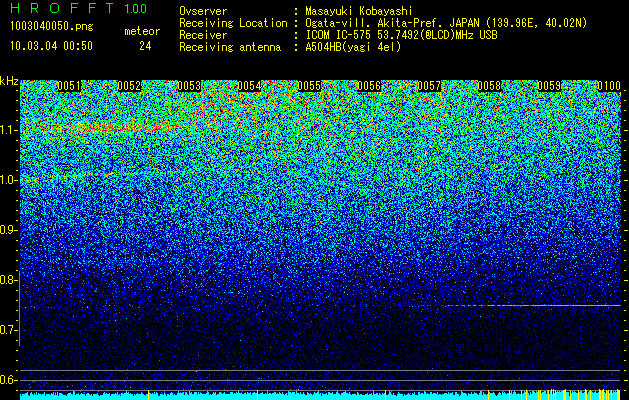Click the A504HB(yagi 4el) antenna text

pos(353,47)
